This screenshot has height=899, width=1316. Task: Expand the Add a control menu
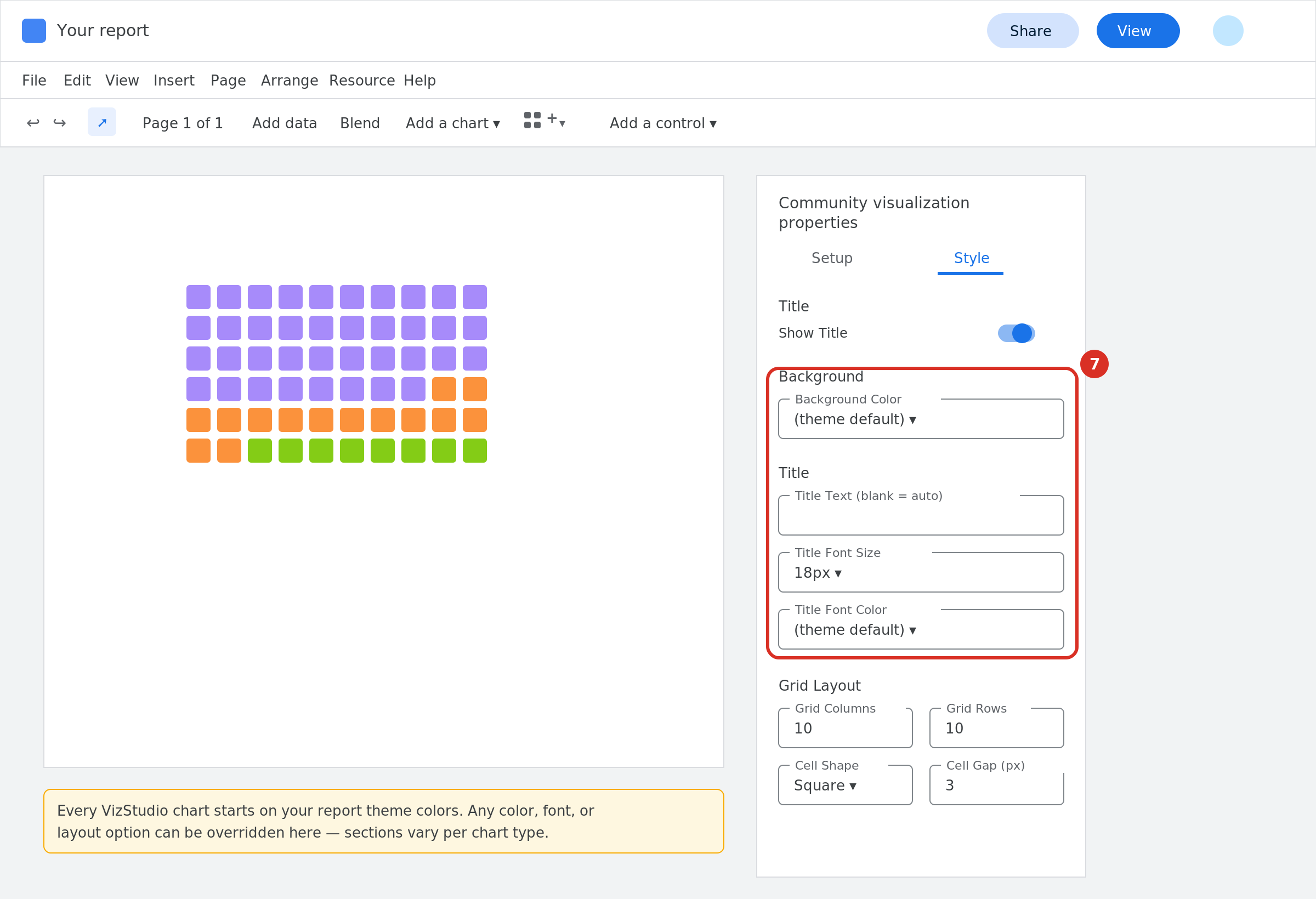(663, 123)
